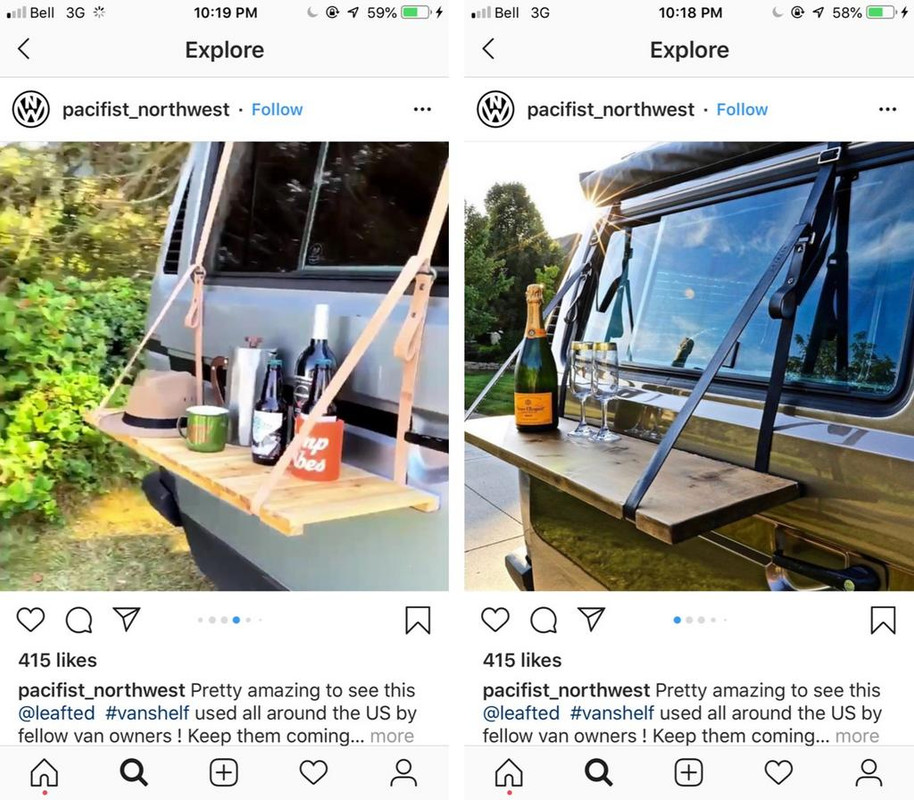Share the left post via paper plane icon
914x800 pixels.
pyautogui.click(x=126, y=619)
